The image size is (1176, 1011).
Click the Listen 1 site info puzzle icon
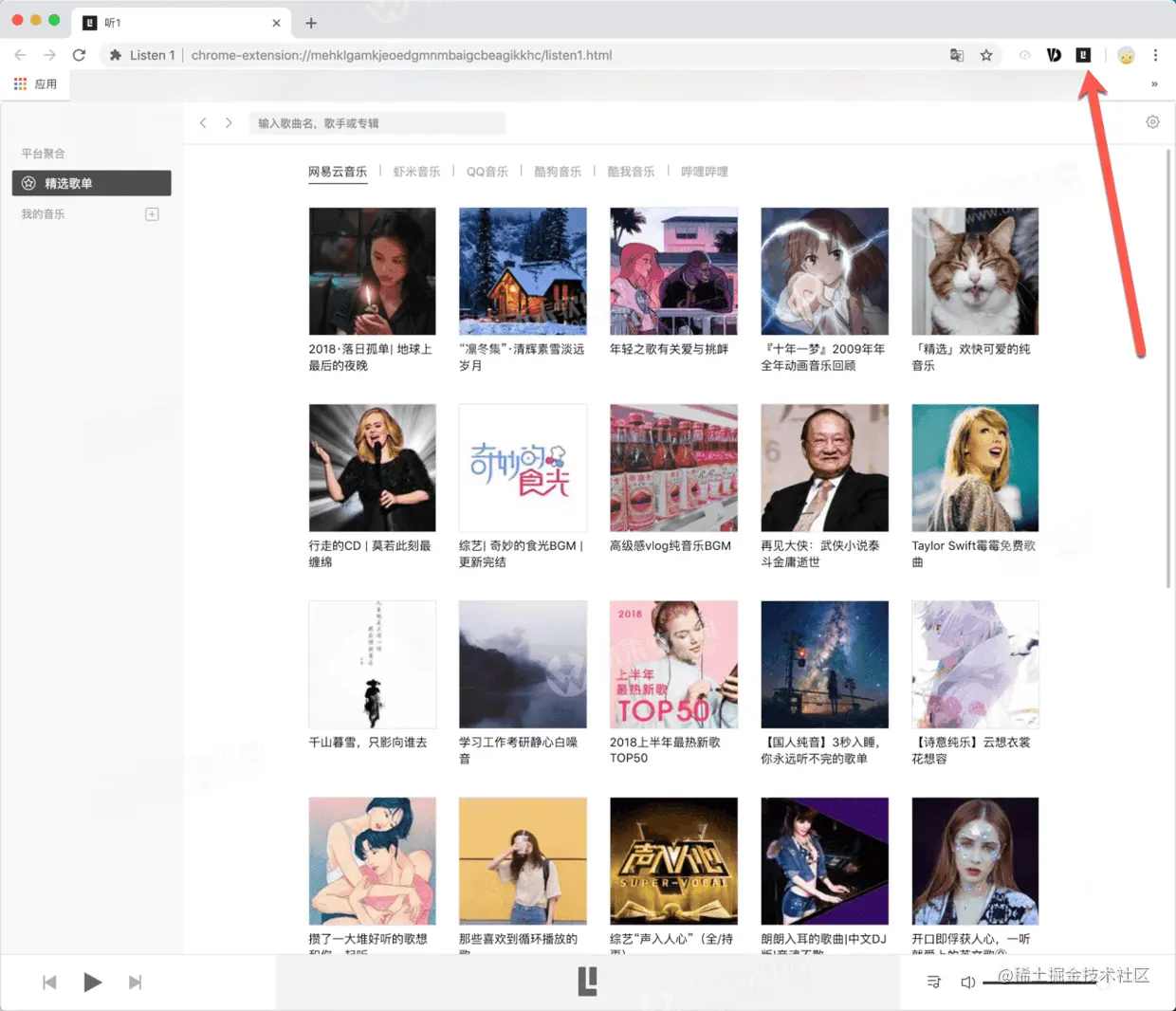pos(116,55)
